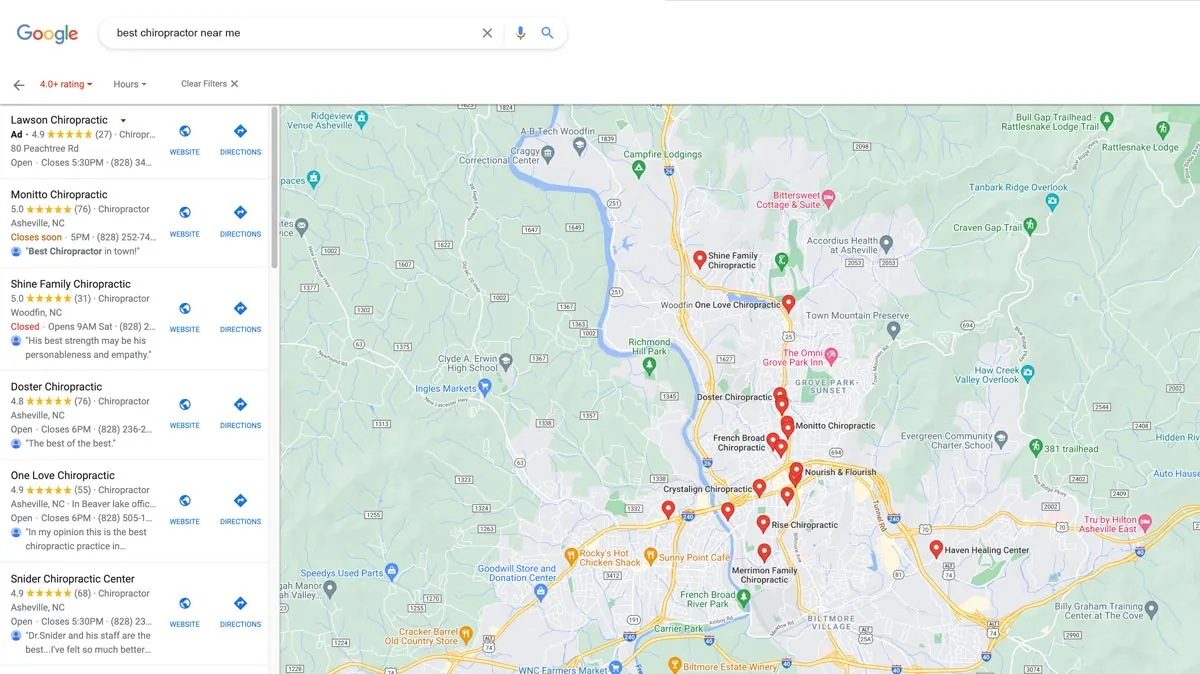Open the Hours filter dropdown
The height and width of the screenshot is (674, 1200).
click(130, 85)
